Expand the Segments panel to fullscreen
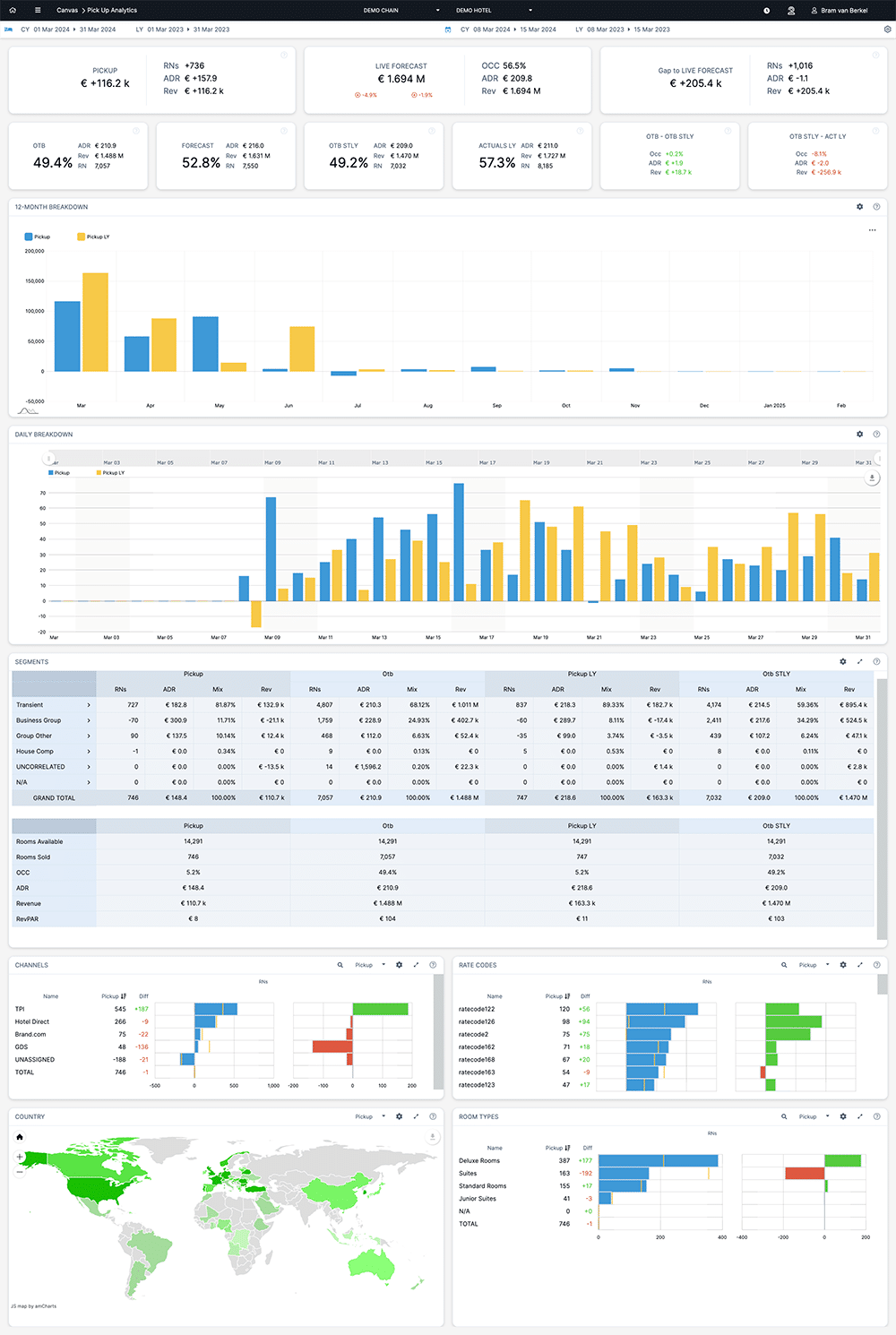This screenshot has height=1335, width=896. point(859,662)
